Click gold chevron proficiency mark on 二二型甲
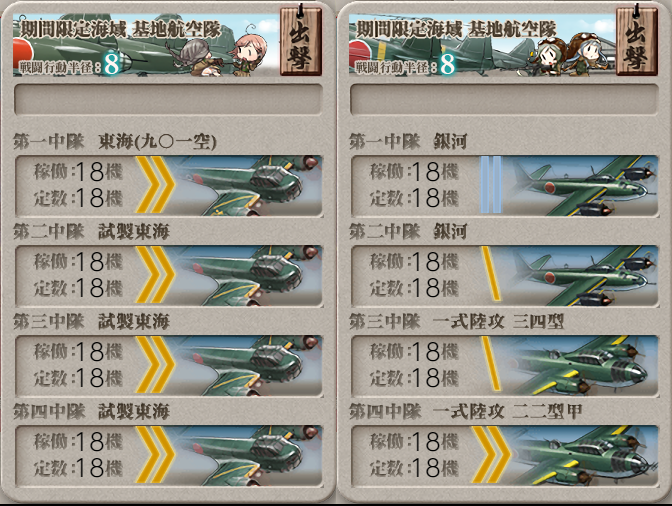 click(x=491, y=455)
